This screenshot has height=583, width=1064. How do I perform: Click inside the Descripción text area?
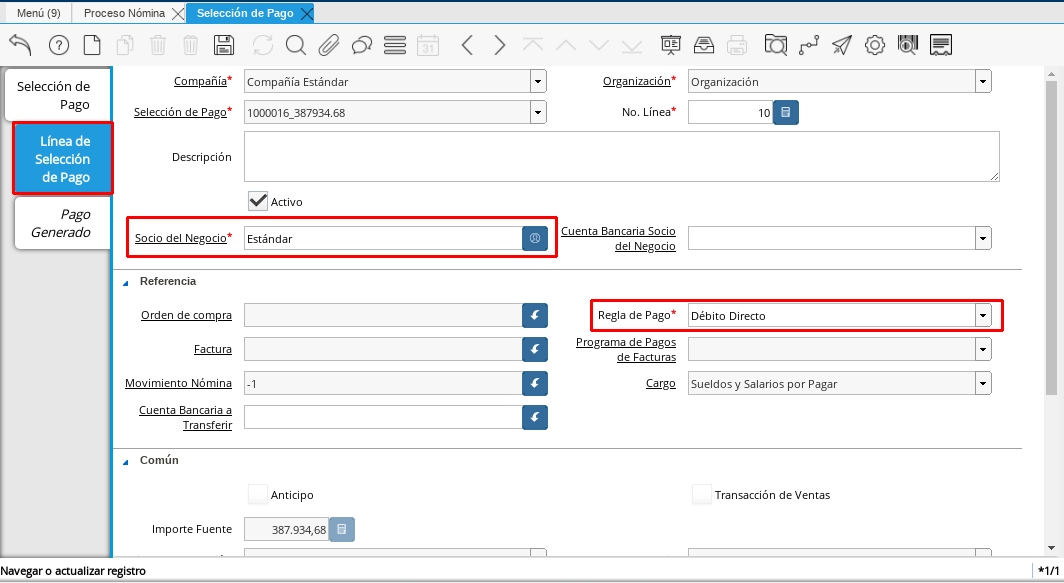click(x=622, y=157)
